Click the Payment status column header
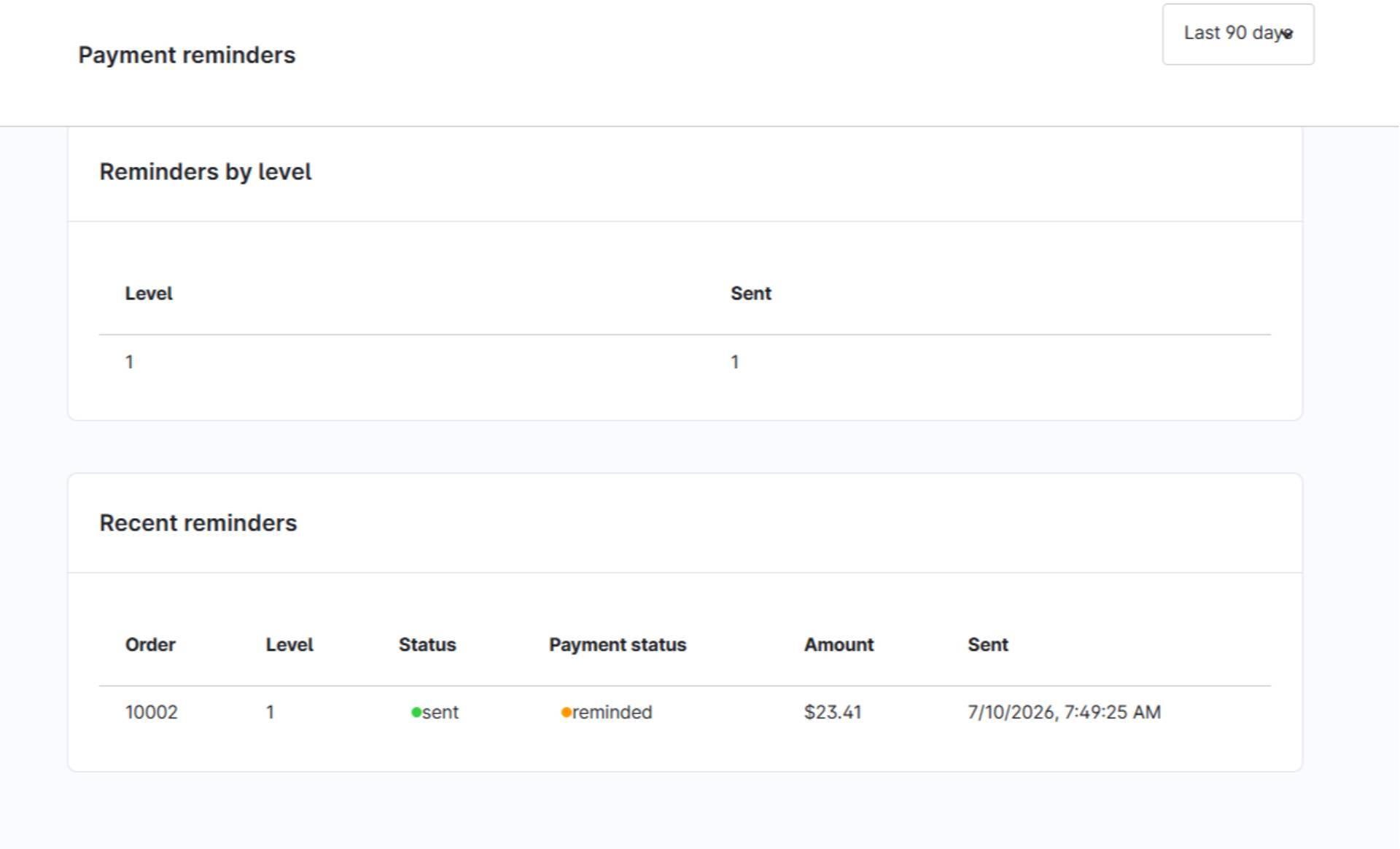Screen dimensions: 1400x849 (x=618, y=645)
